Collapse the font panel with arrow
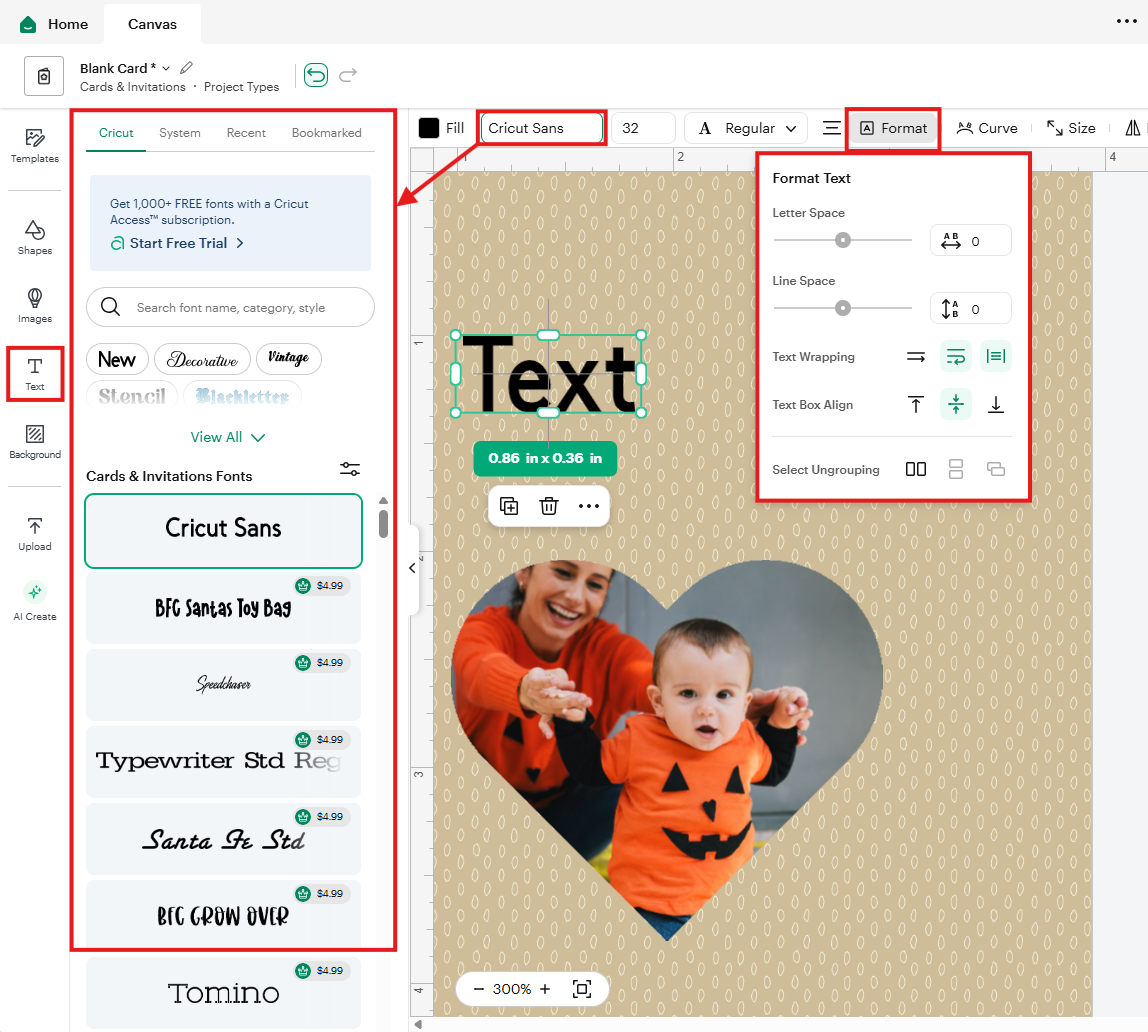The width and height of the screenshot is (1148, 1032). pyautogui.click(x=412, y=568)
